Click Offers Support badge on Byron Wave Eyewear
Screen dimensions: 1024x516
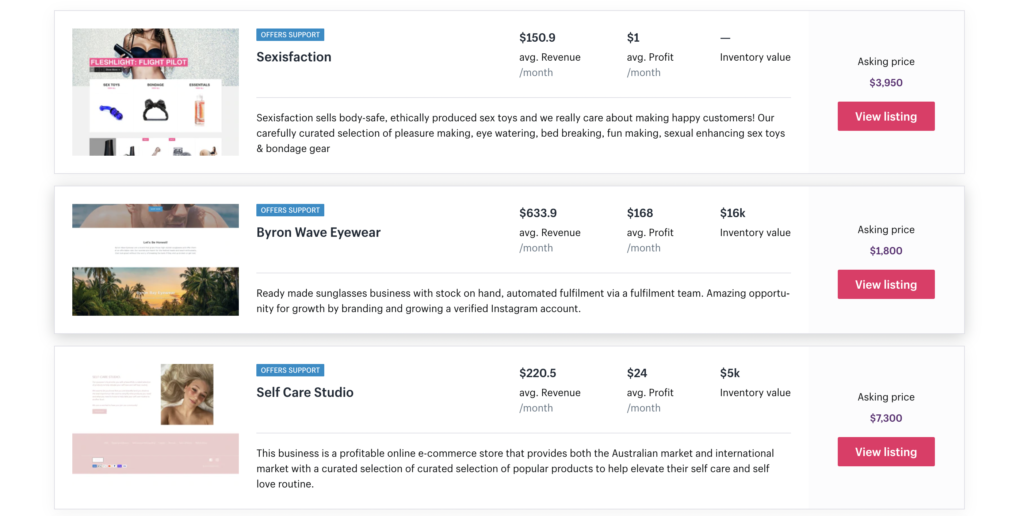coord(290,210)
